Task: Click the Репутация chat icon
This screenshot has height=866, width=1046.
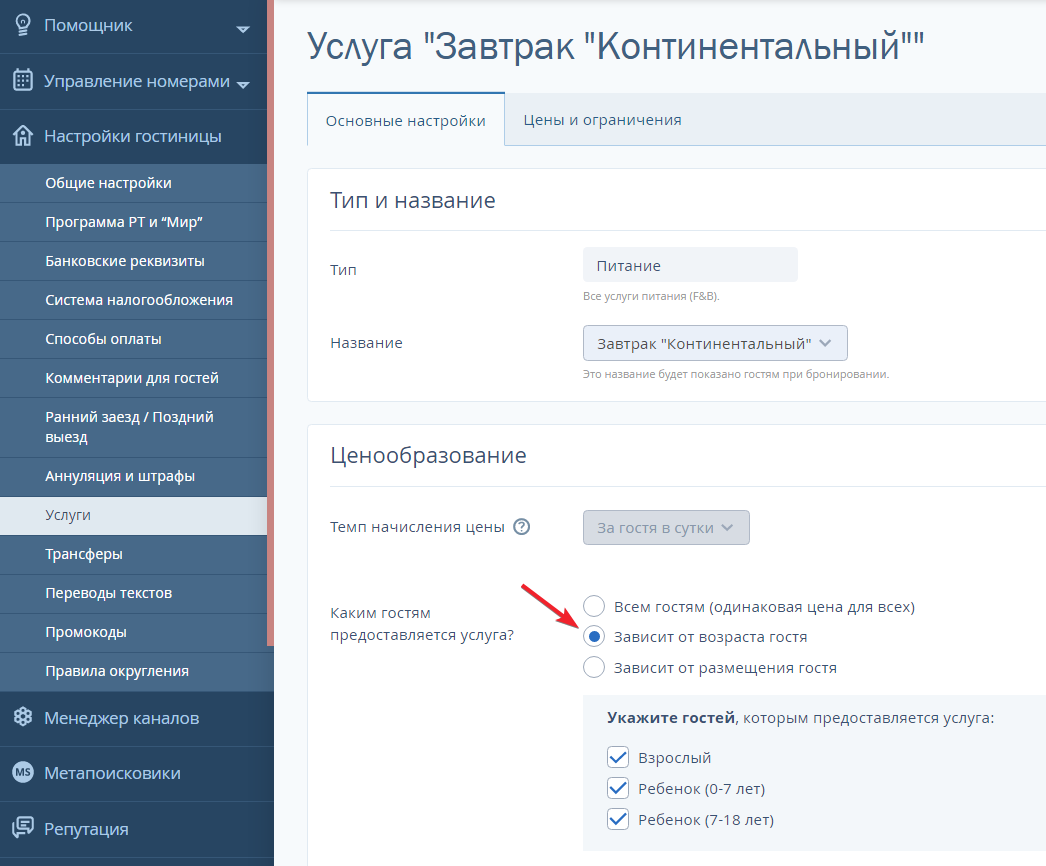Action: coord(23,828)
